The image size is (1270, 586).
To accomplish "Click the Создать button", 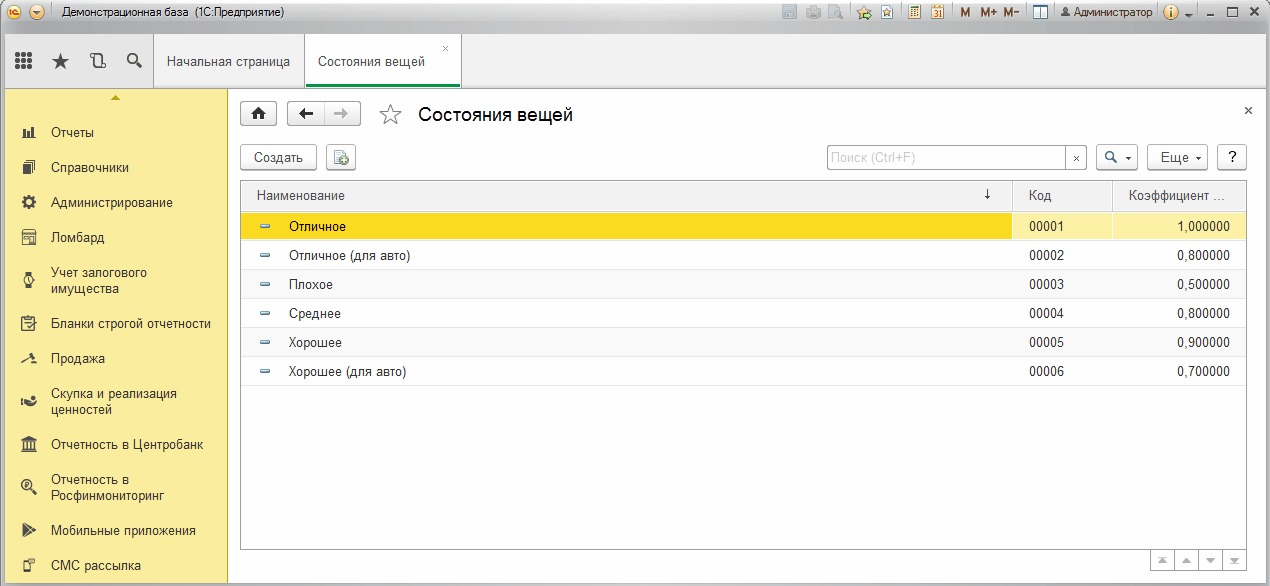I will (279, 157).
